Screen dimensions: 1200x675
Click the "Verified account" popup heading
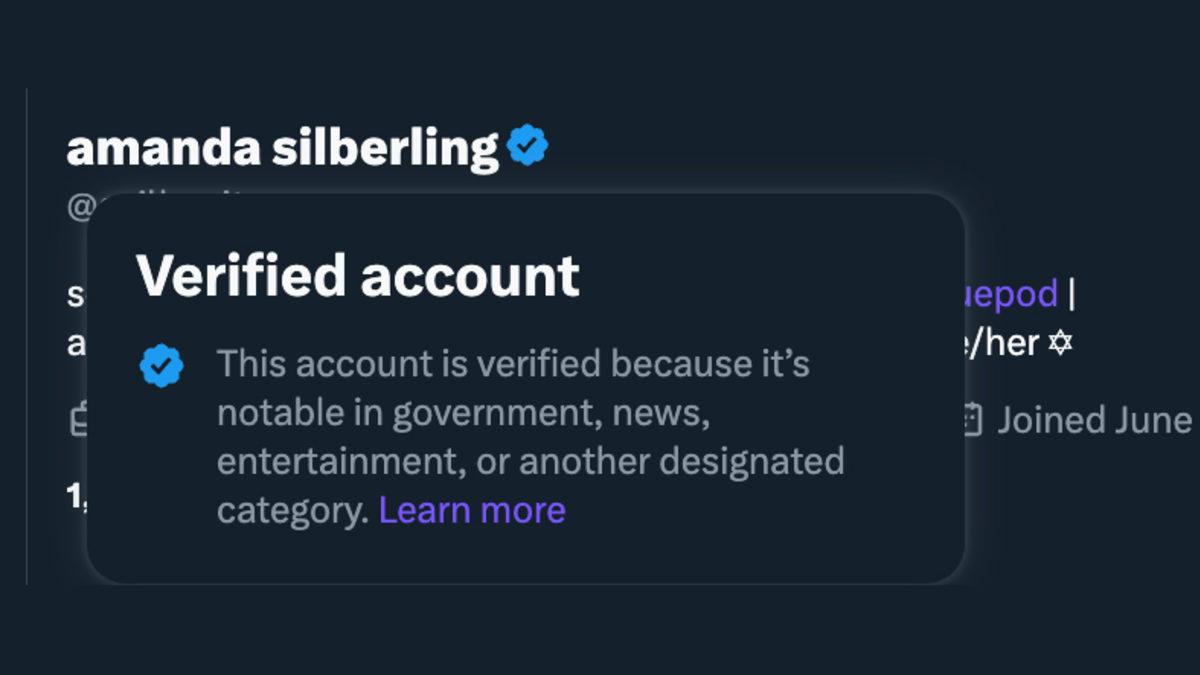(x=357, y=275)
